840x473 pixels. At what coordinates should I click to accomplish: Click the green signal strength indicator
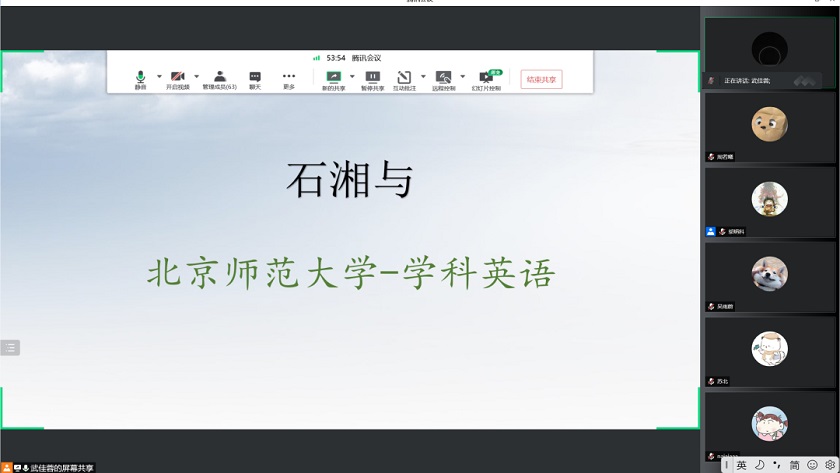click(317, 58)
